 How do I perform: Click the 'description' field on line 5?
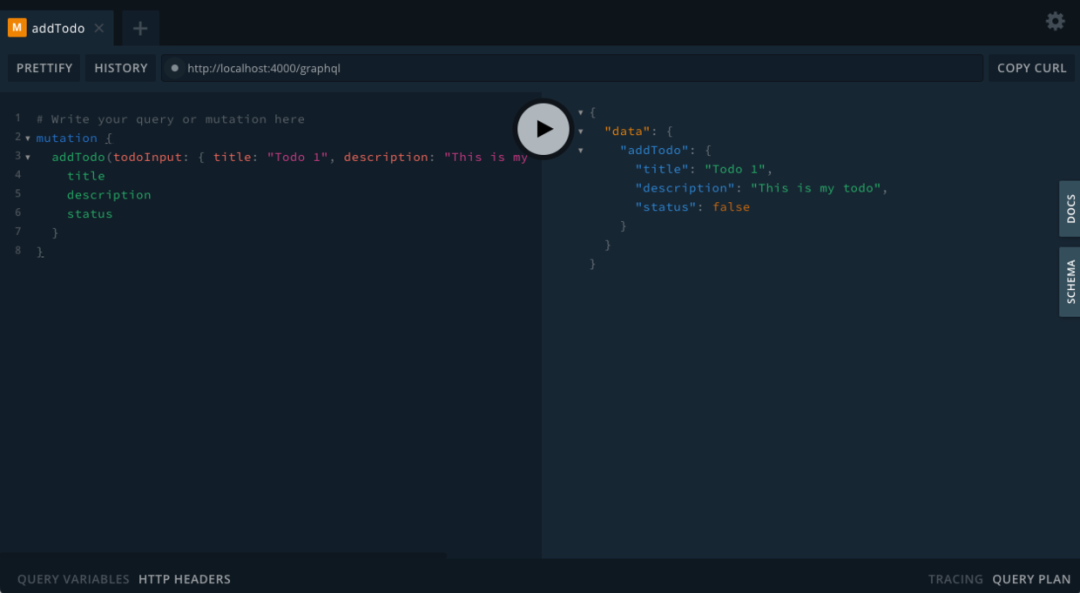(109, 195)
